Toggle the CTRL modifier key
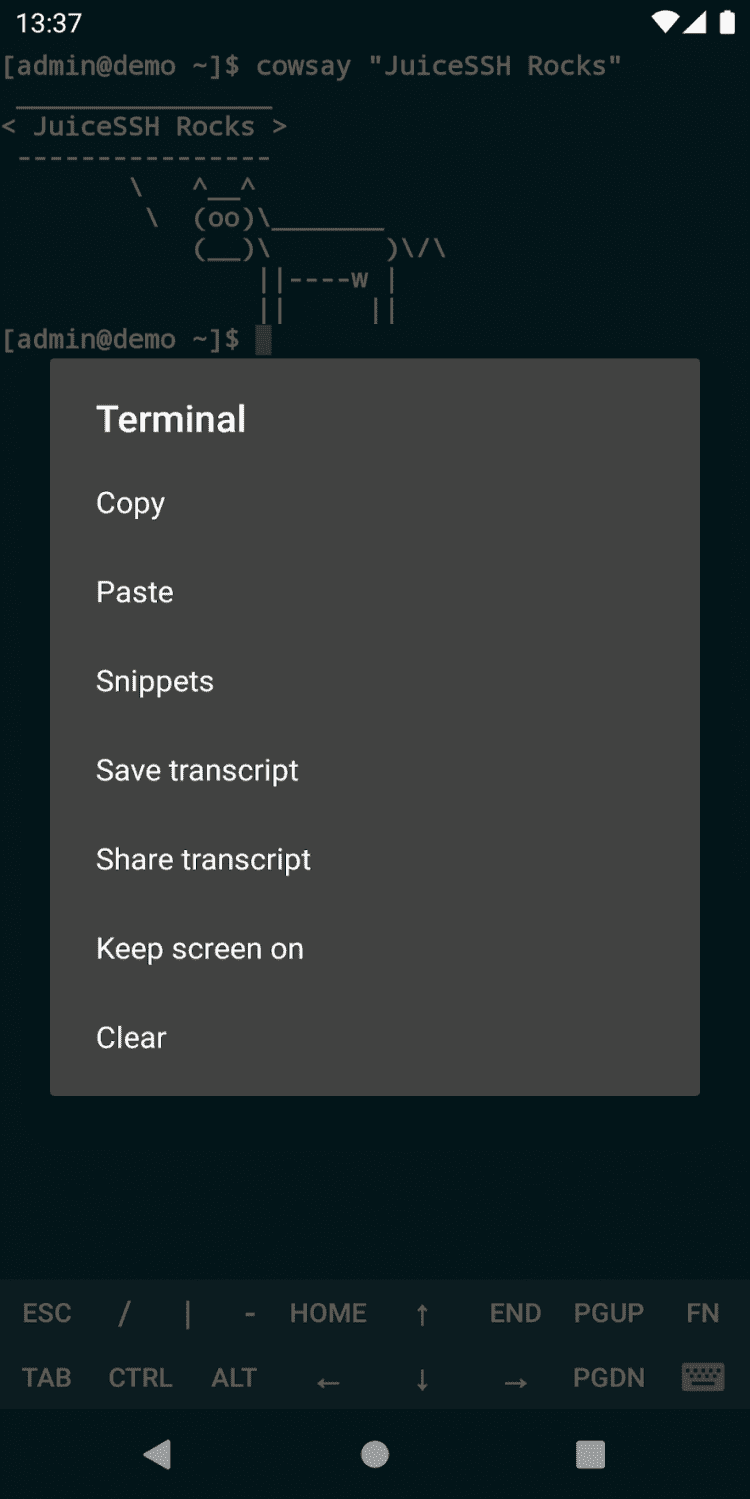This screenshot has height=1499, width=750. [140, 1377]
